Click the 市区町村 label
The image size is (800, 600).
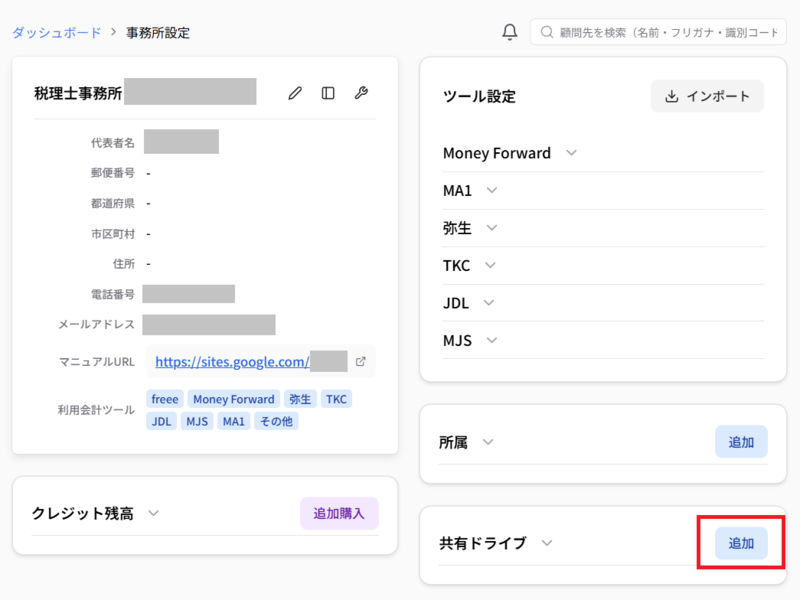click(x=113, y=234)
